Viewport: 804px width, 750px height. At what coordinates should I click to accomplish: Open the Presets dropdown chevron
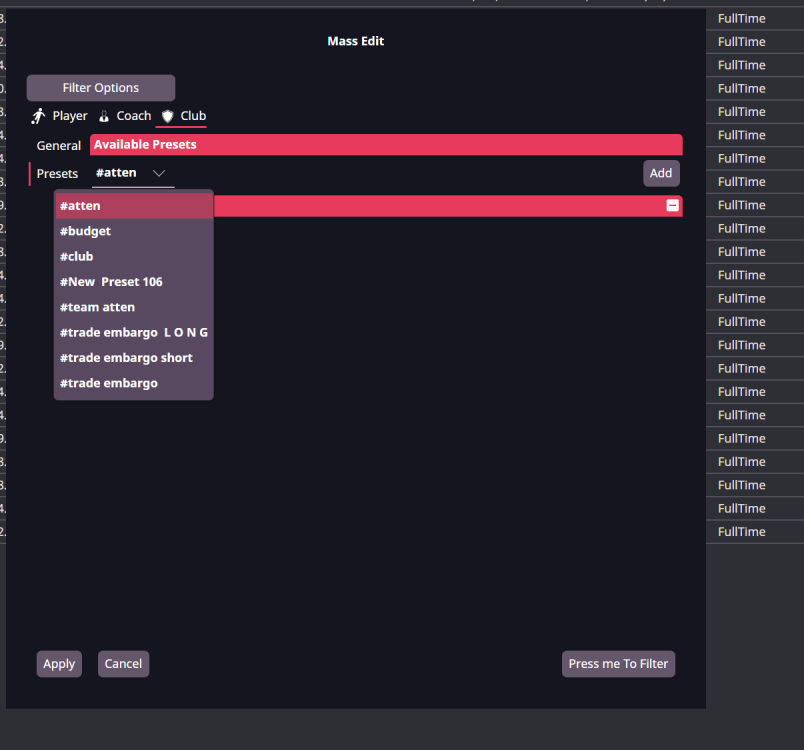[159, 172]
